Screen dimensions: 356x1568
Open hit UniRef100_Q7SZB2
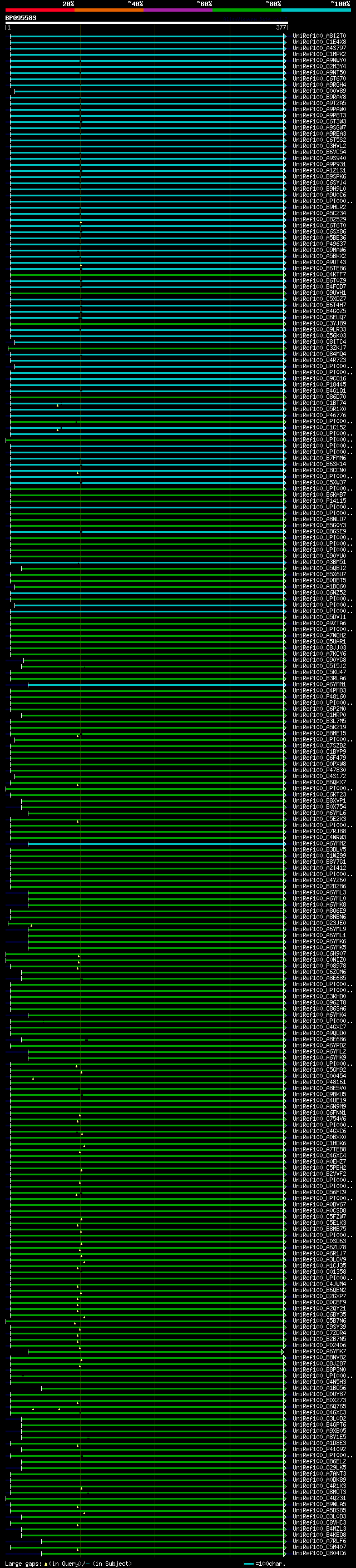tap(319, 745)
